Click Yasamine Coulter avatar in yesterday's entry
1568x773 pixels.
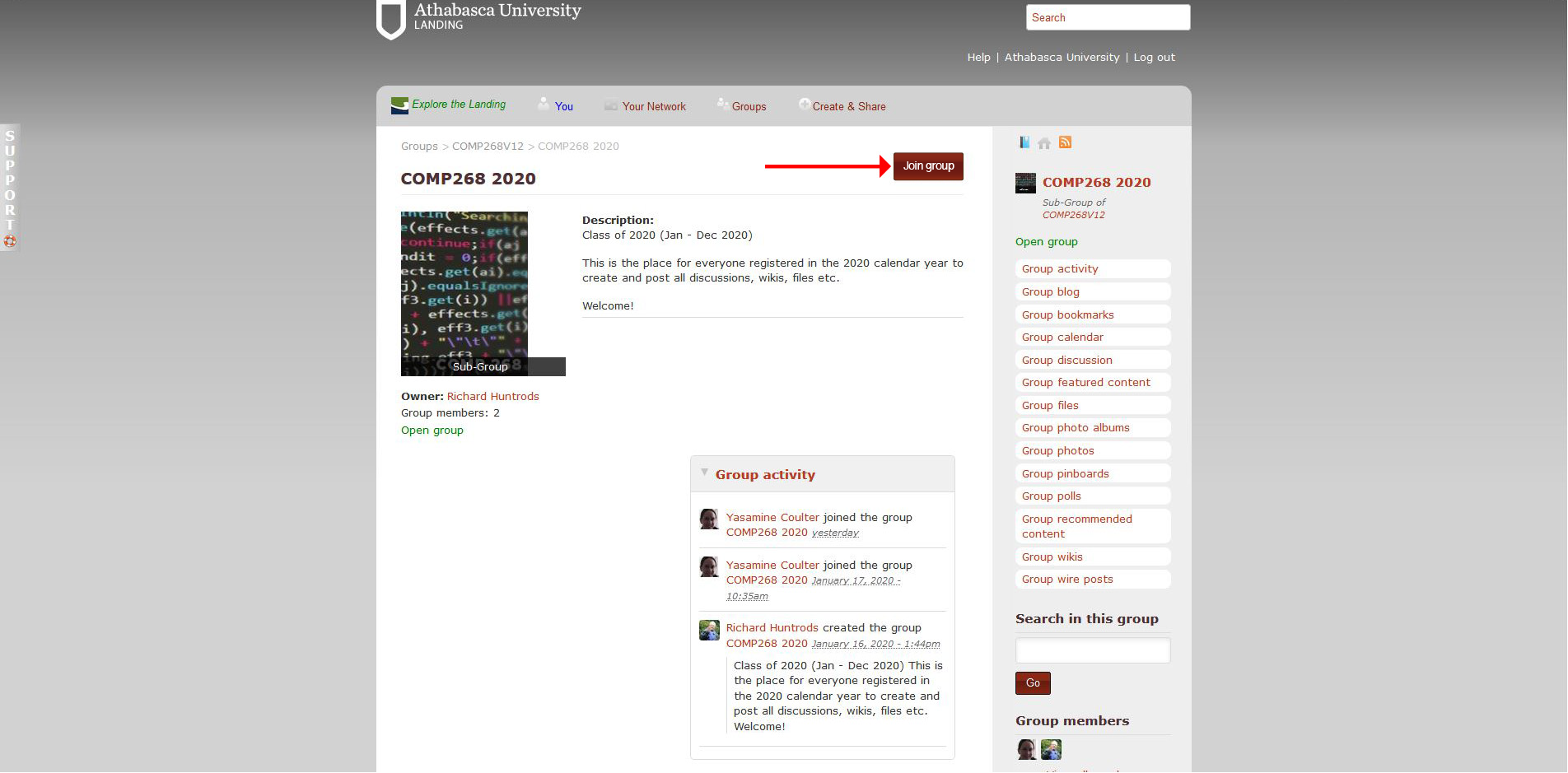coord(709,519)
